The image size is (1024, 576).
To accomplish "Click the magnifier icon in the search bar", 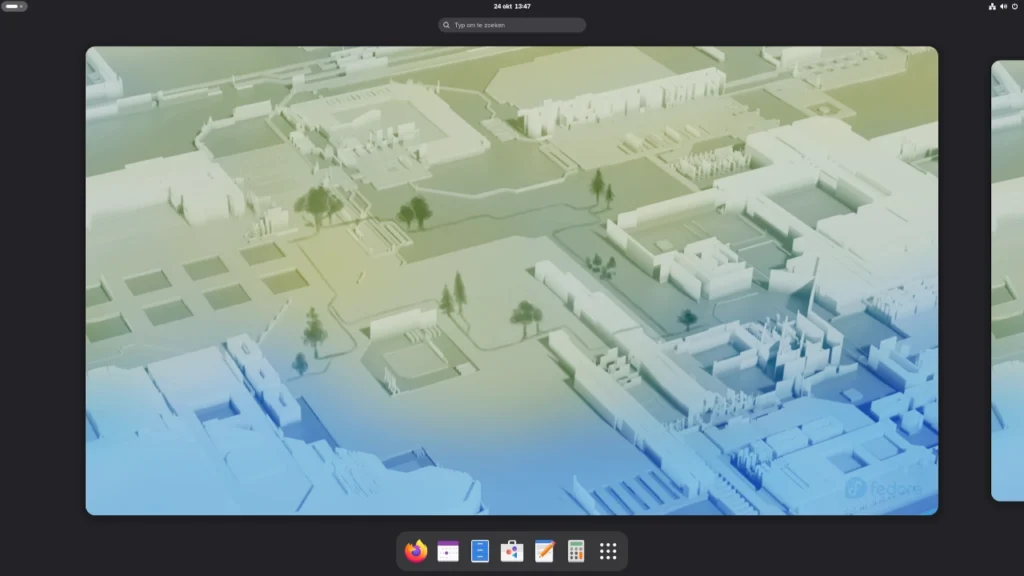I will point(446,25).
